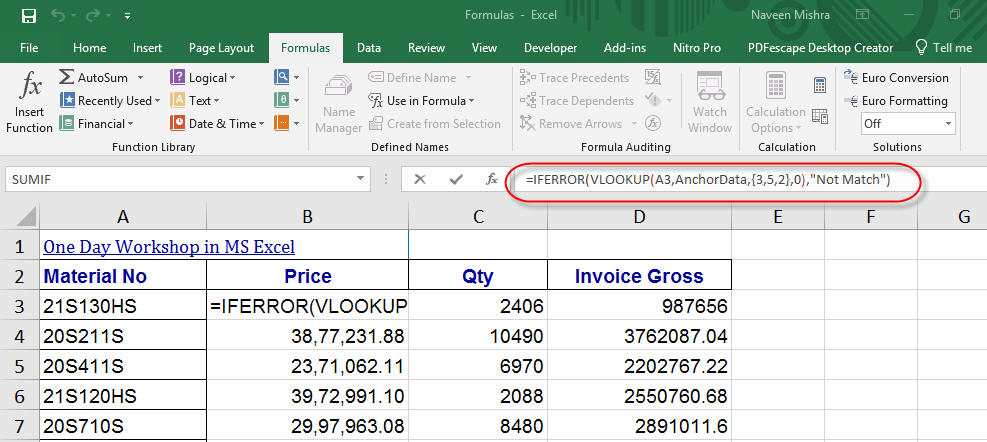Click the Show Formulas icon

[x=653, y=77]
